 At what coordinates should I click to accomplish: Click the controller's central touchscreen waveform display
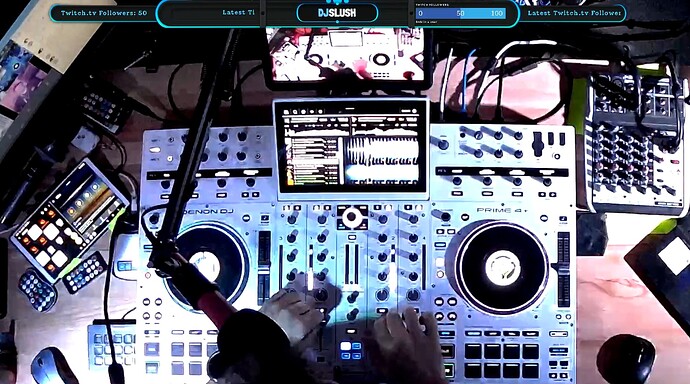pos(351,147)
